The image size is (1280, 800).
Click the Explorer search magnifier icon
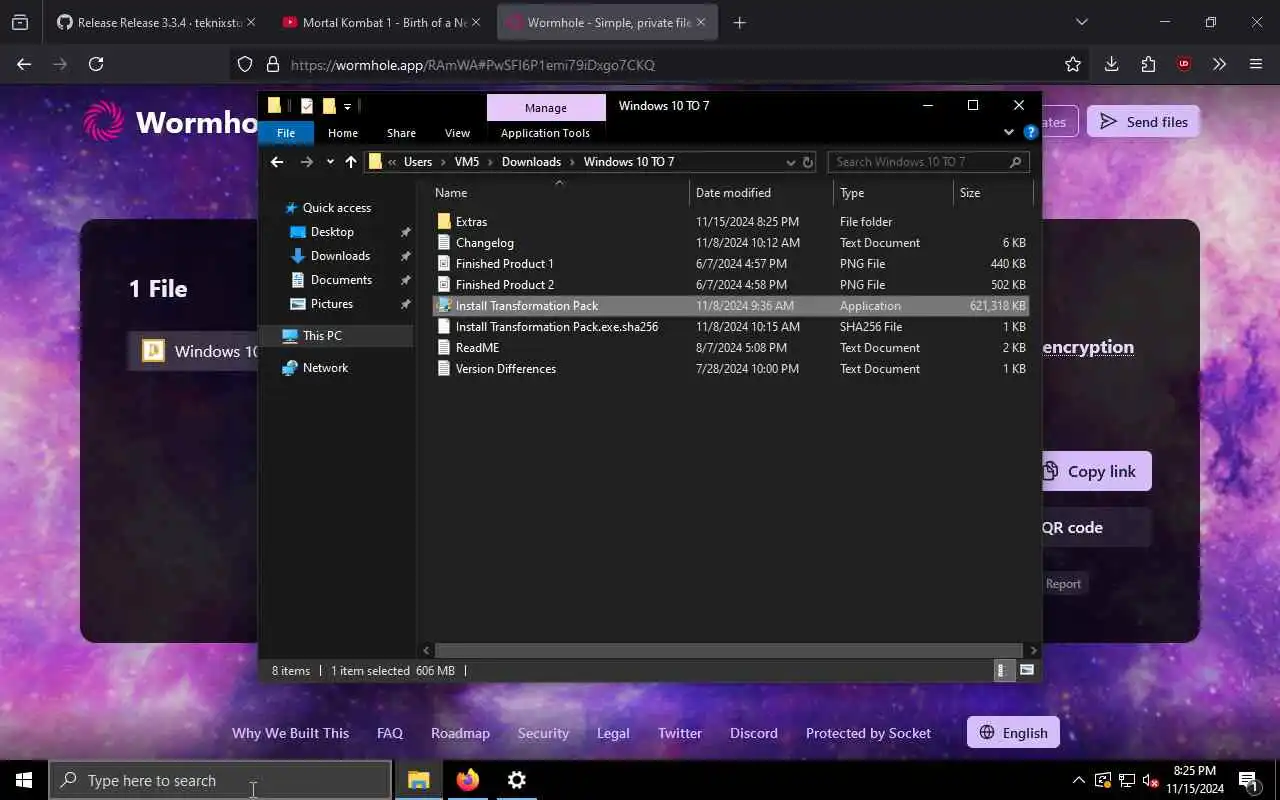(1015, 162)
